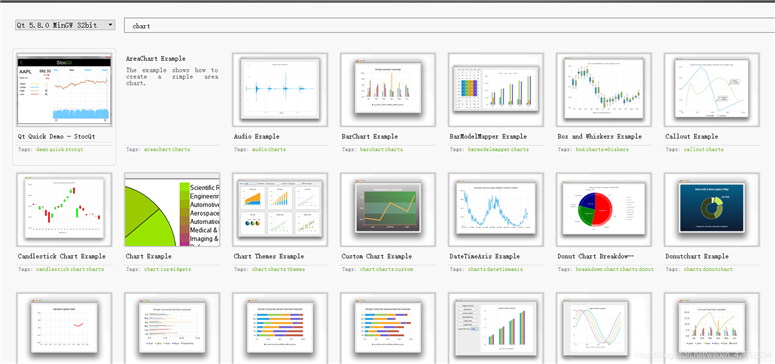Click the search field containing "chart"

[449, 26]
